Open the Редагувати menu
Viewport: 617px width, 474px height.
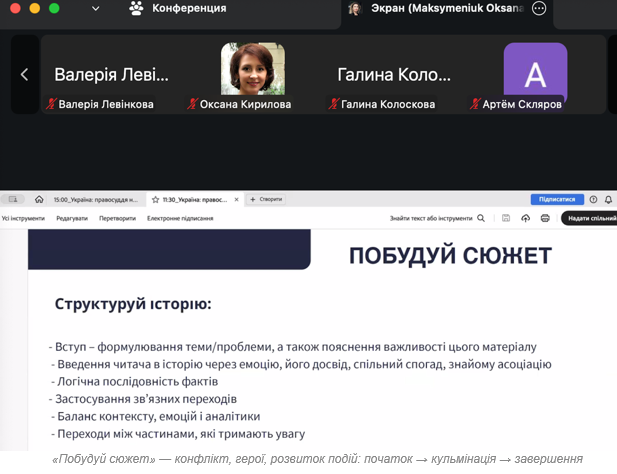point(72,218)
